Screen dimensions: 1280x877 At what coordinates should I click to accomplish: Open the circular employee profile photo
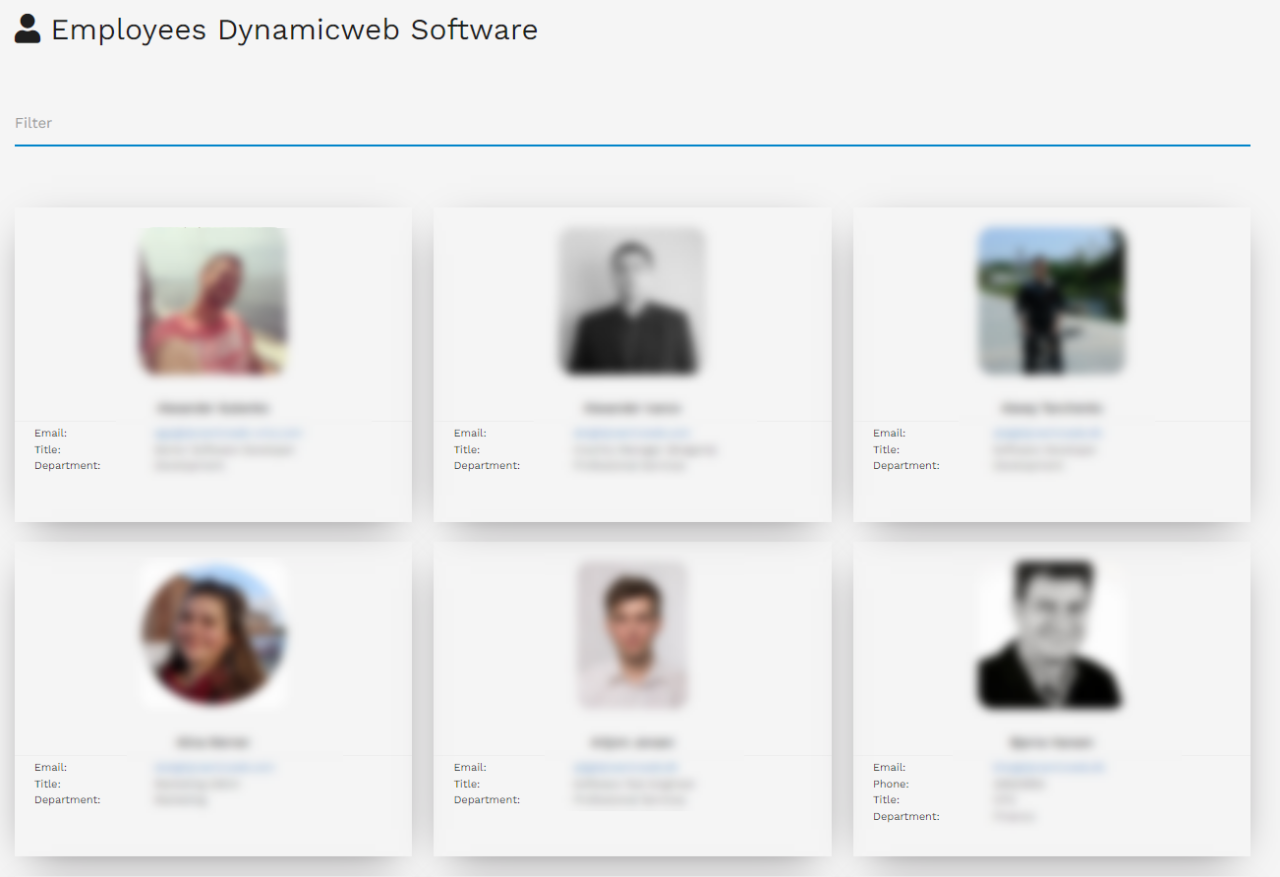(213, 634)
